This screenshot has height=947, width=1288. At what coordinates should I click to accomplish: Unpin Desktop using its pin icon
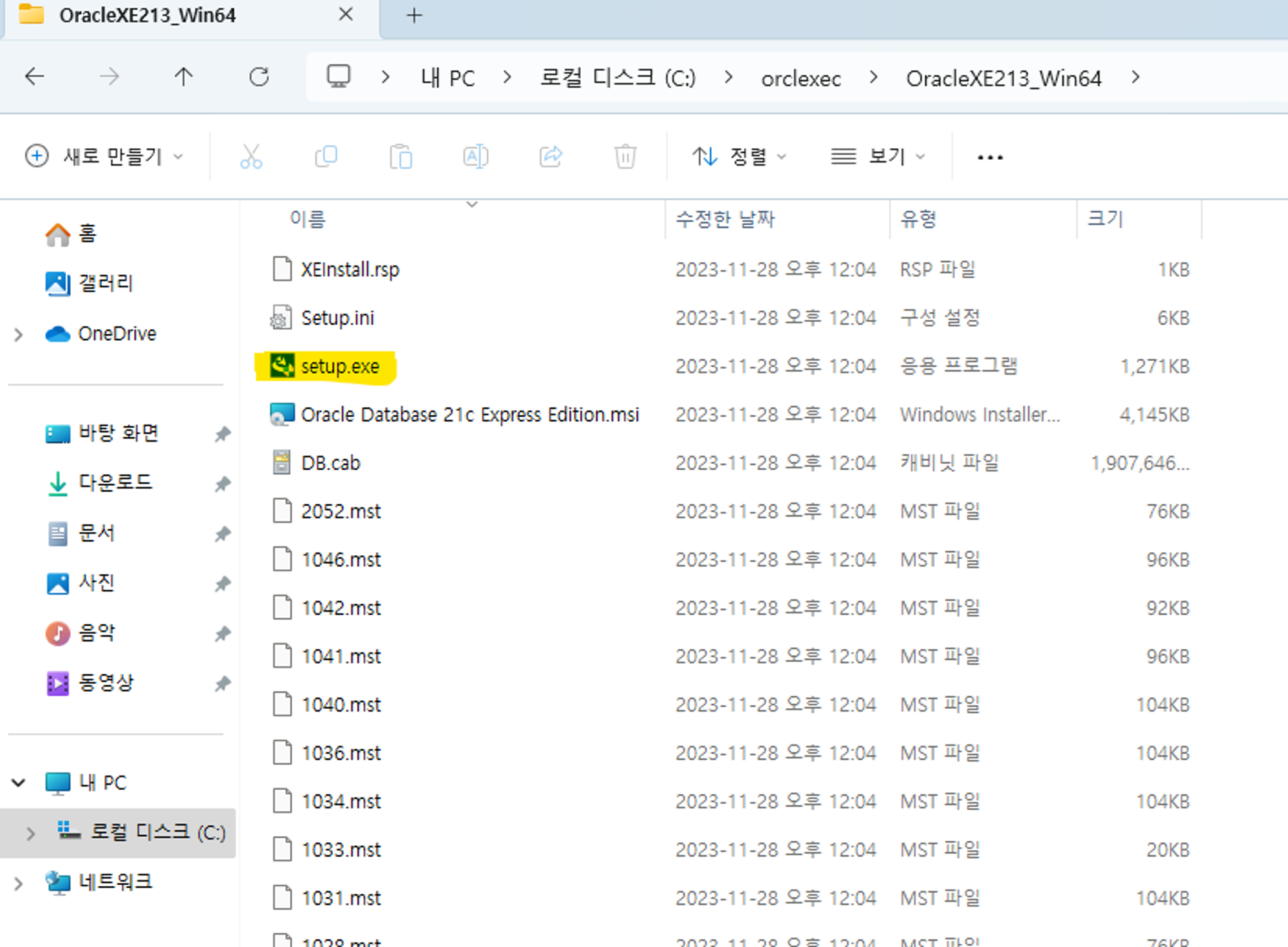[x=222, y=434]
